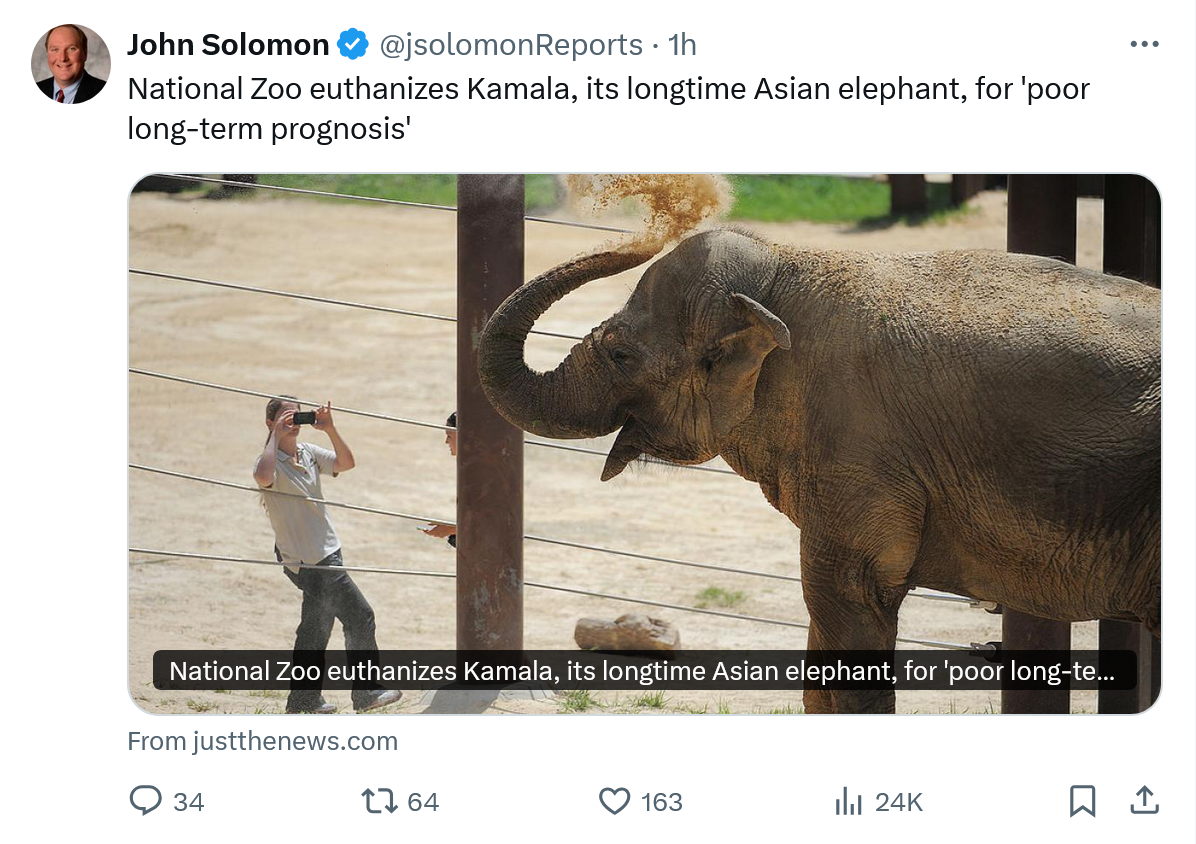Viewport: 1196px width, 844px height.
Task: Open the three-dot More options menu
Action: [1144, 45]
